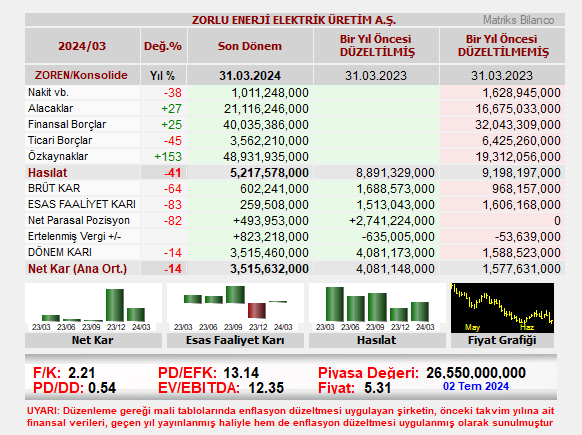Screen dimensions: 582x435
Task: Click the PD/DD ratio 0.54
Action: [102, 388]
